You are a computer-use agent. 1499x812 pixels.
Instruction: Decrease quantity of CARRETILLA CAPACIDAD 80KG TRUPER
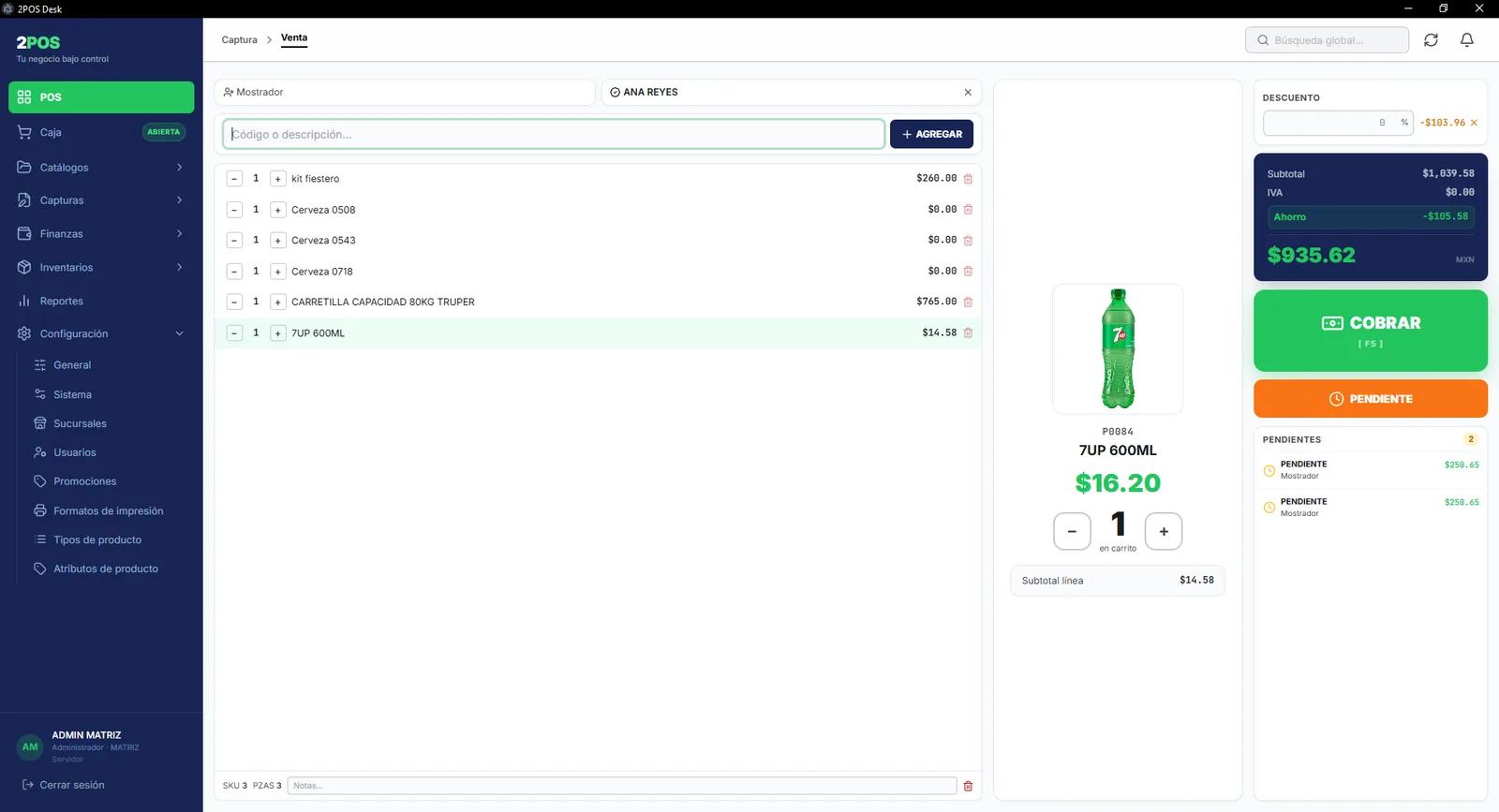[x=234, y=303]
